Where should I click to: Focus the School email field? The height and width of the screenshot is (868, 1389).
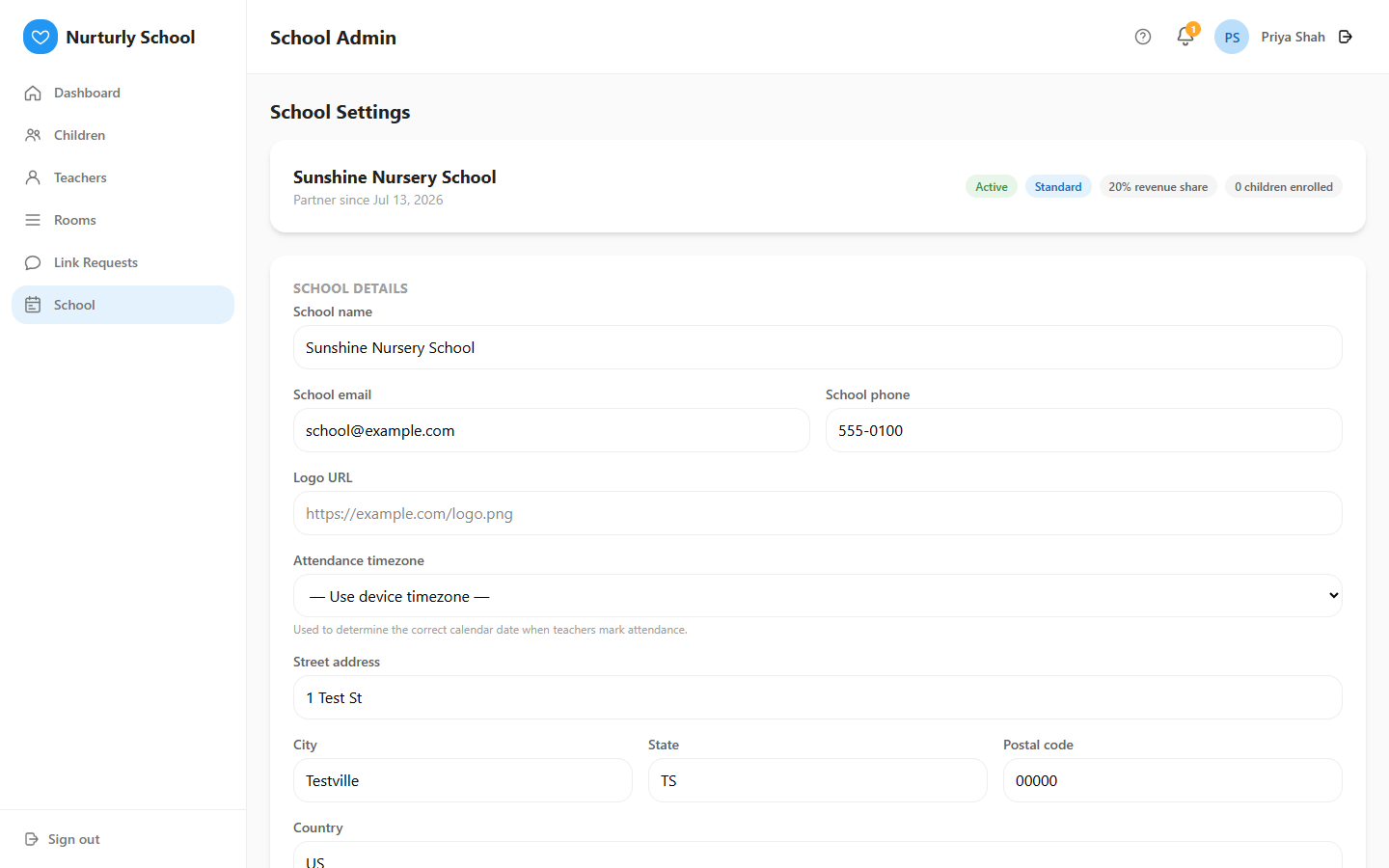pos(552,430)
